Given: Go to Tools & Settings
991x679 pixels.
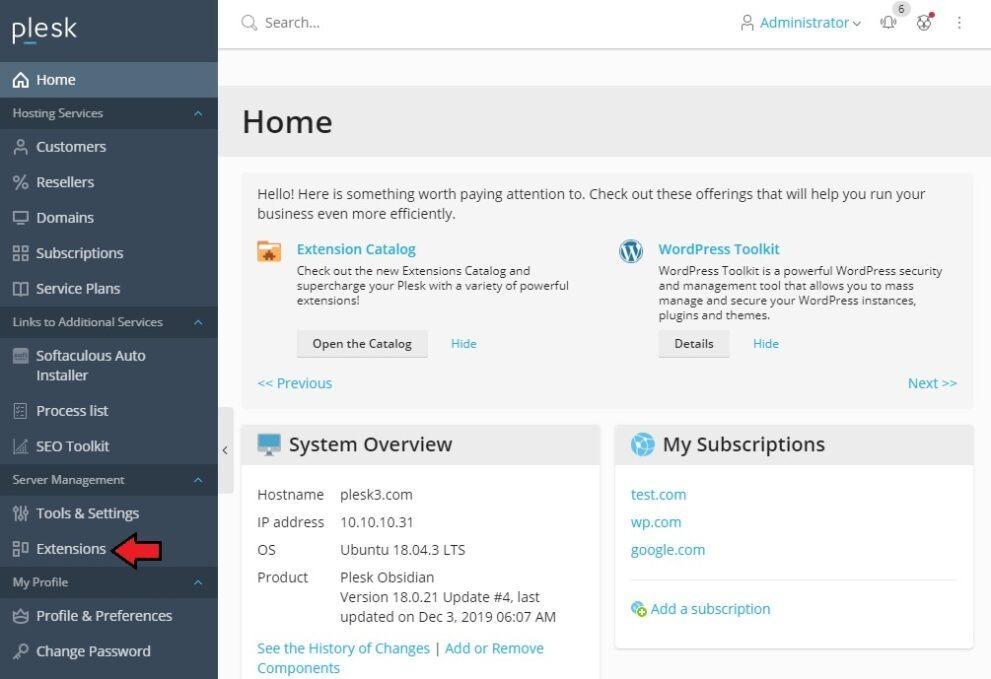Looking at the screenshot, I should pyautogui.click(x=87, y=513).
